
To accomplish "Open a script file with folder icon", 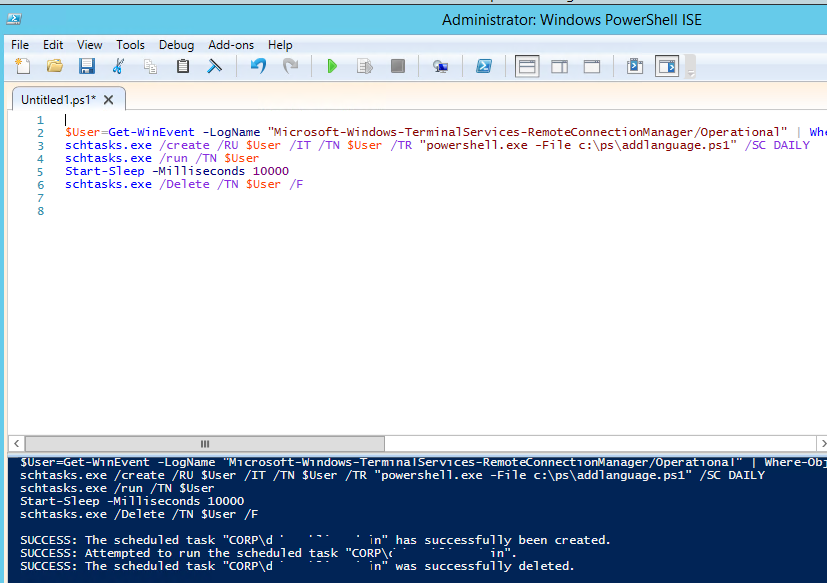I will [55, 66].
